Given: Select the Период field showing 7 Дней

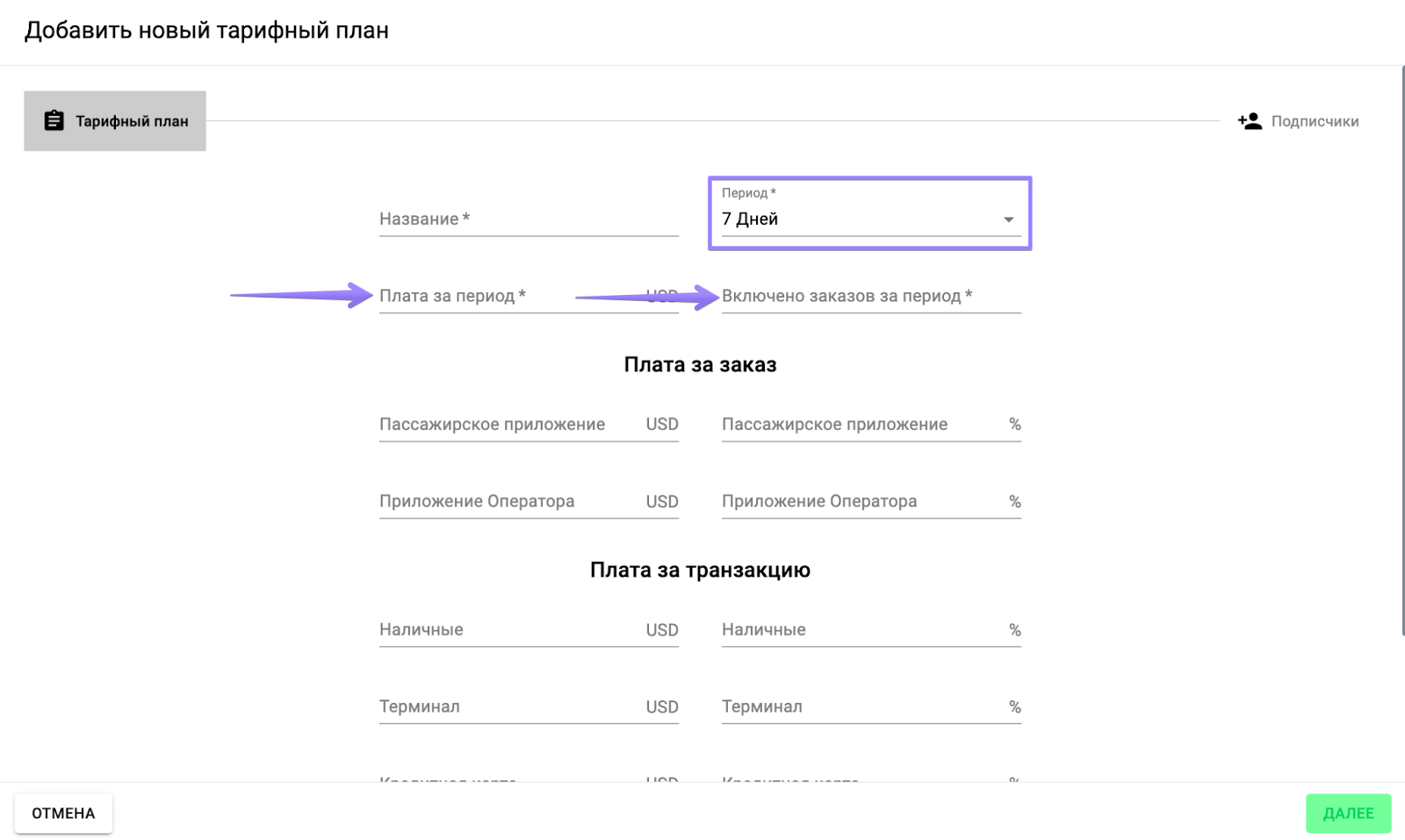Looking at the screenshot, I should click(x=861, y=219).
